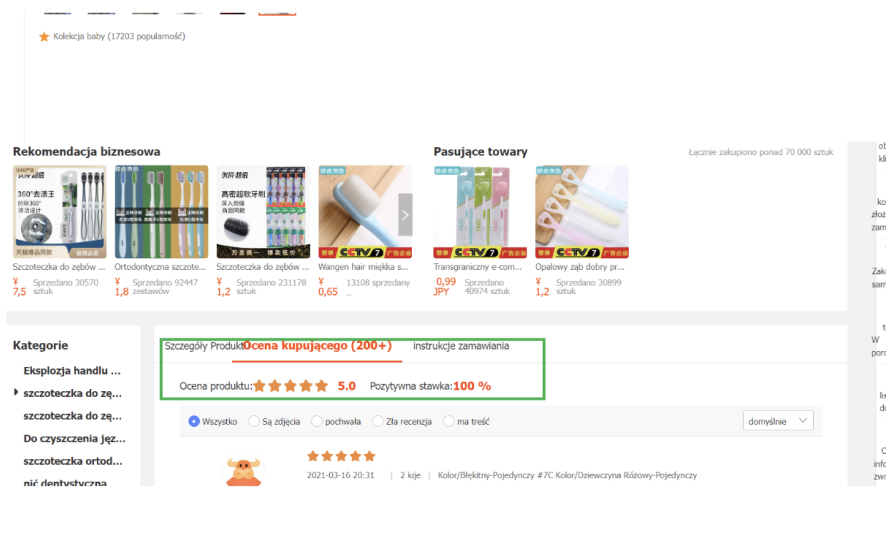Image resolution: width=888 pixels, height=536 pixels.
Task: Open the domyślnie sort dropdown
Action: [778, 421]
